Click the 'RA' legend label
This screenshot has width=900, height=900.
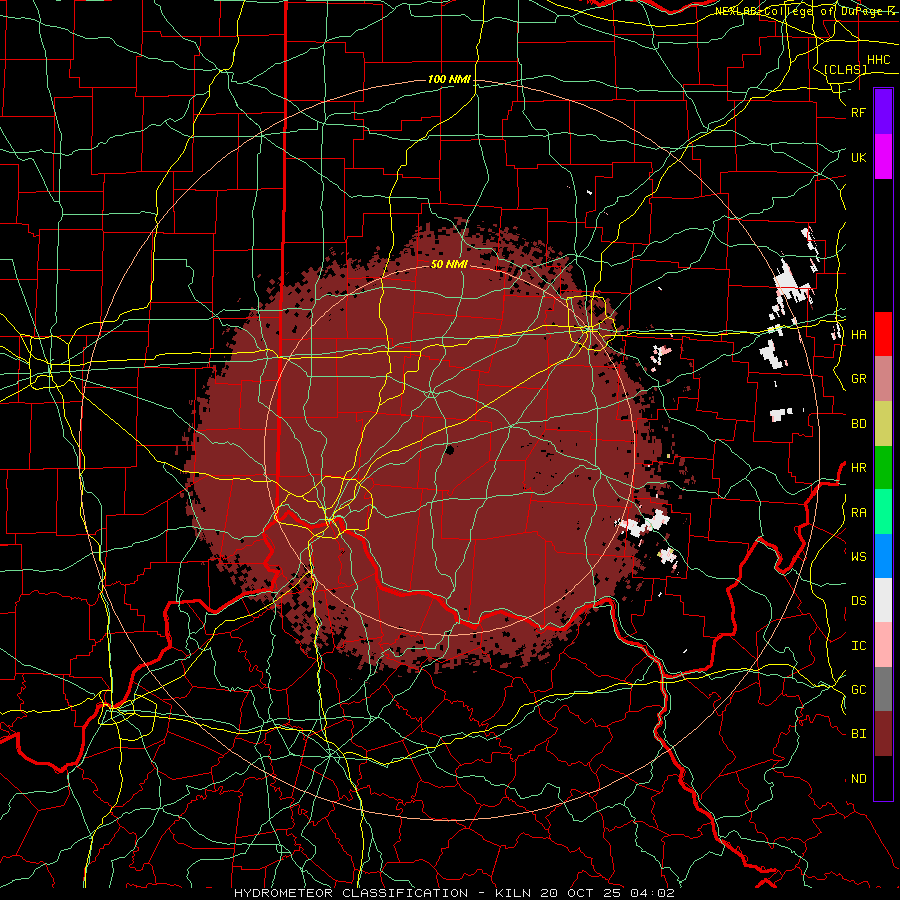pos(858,512)
